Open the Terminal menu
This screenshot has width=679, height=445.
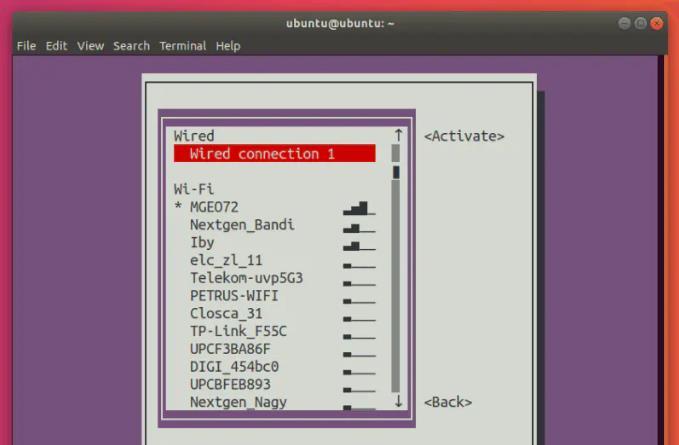tap(183, 46)
